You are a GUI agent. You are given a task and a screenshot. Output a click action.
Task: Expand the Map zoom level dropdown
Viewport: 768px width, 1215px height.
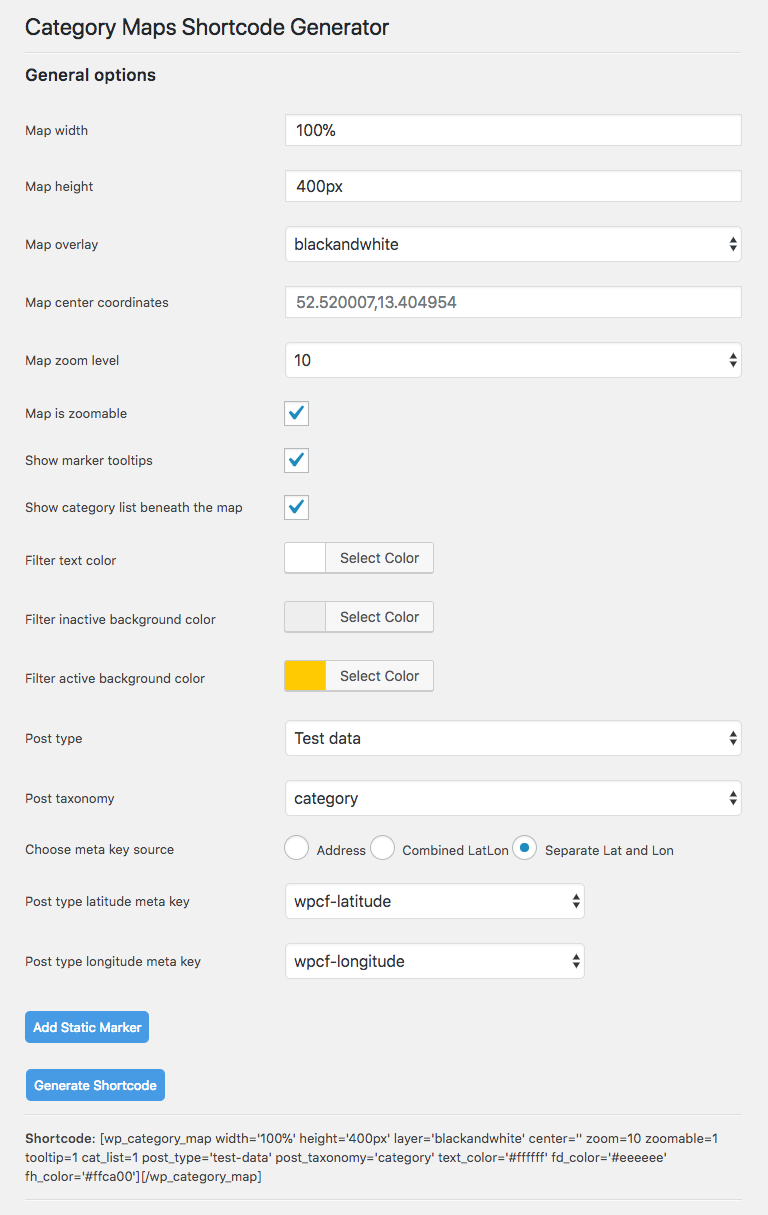tap(513, 360)
